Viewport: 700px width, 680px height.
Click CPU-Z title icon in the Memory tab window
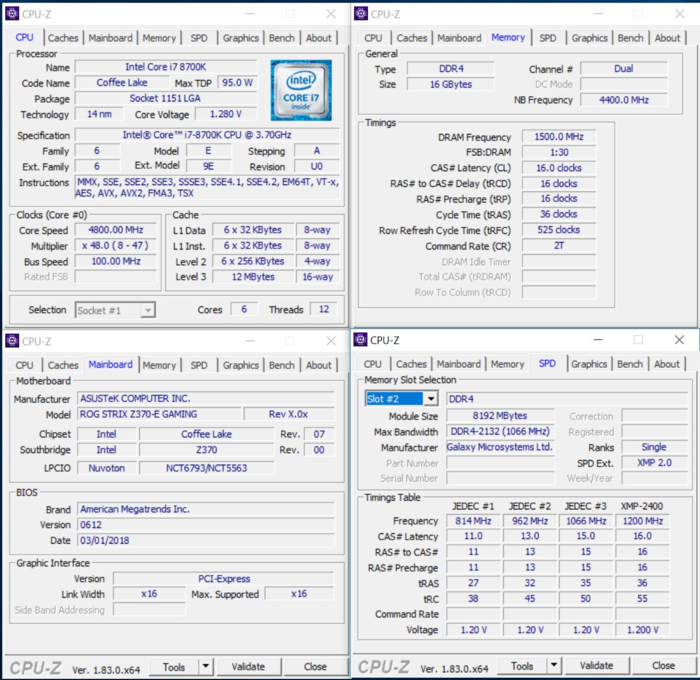360,13
